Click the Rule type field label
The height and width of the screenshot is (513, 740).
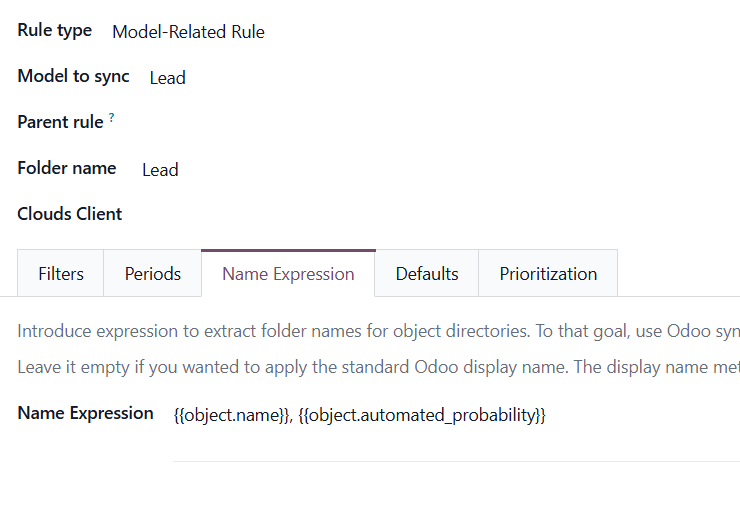click(x=55, y=31)
